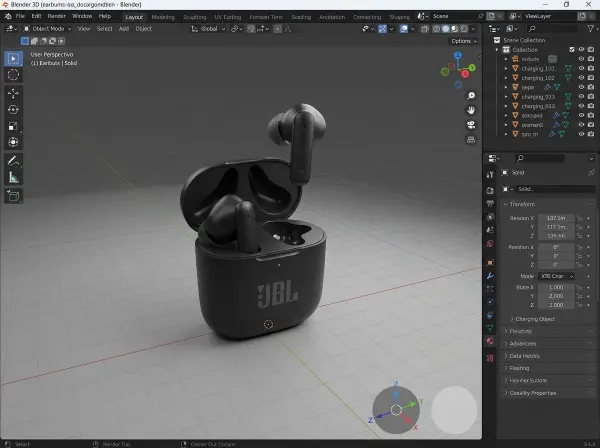Open the Window menu
The height and width of the screenshot is (448, 600).
pyautogui.click(x=82, y=16)
